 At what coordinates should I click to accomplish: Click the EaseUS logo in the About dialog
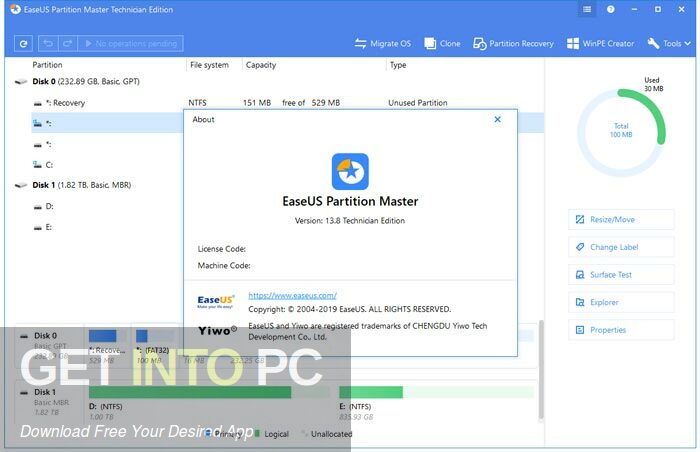pyautogui.click(x=216, y=301)
